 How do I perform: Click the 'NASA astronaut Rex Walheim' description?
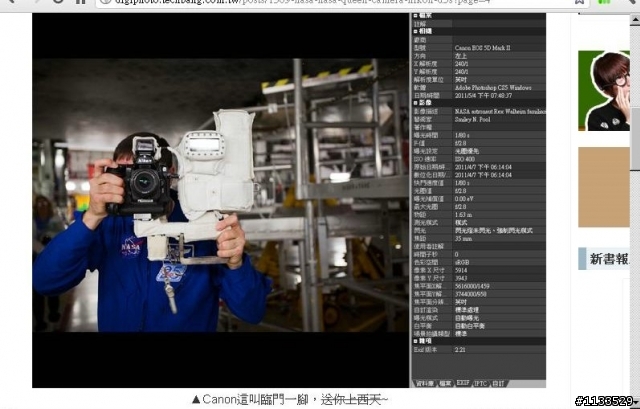click(500, 111)
